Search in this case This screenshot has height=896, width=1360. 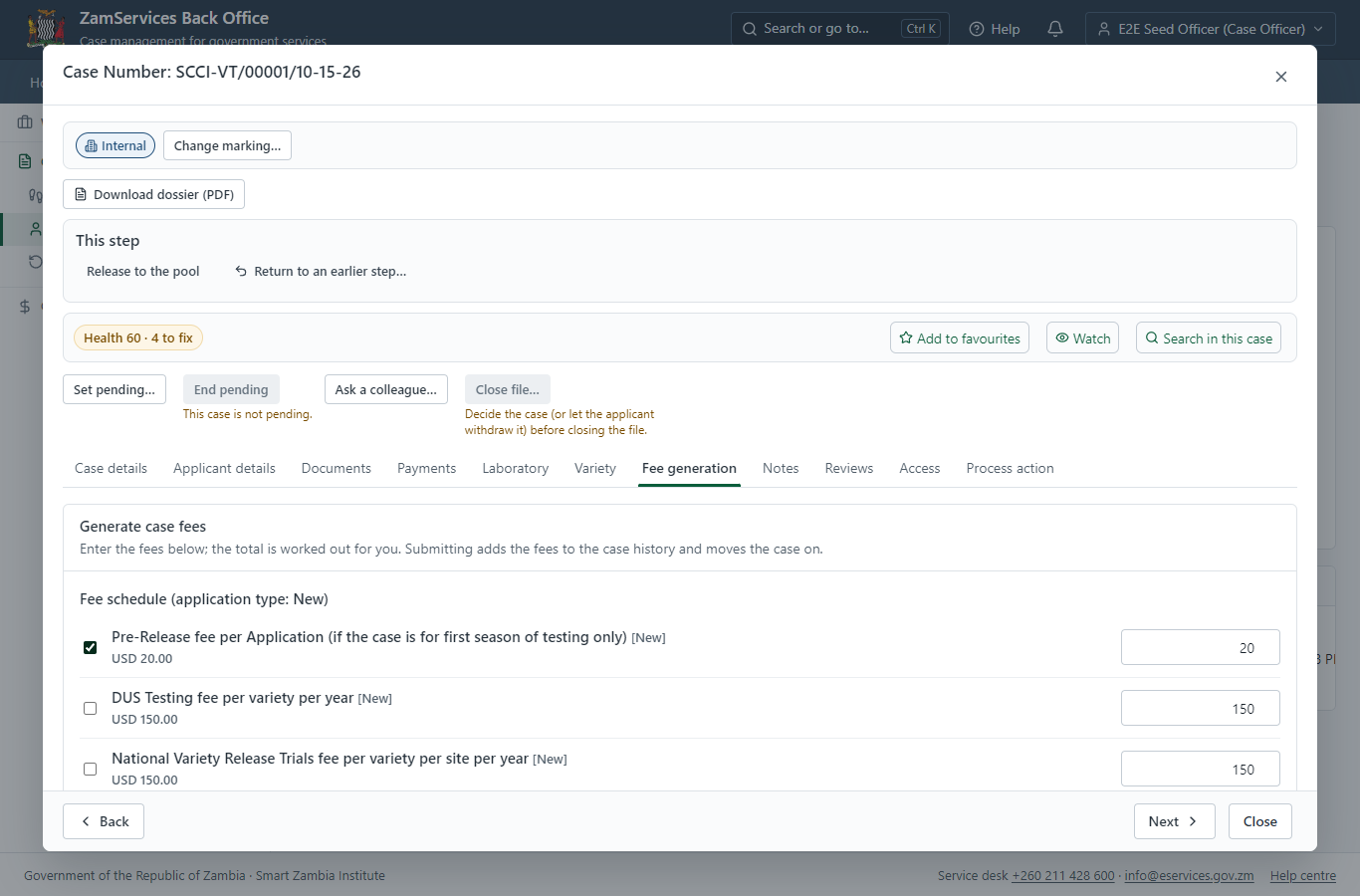[1209, 337]
